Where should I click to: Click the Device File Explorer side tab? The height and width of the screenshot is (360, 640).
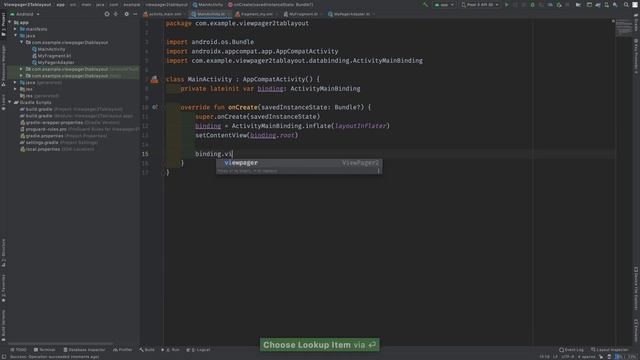[x=636, y=289]
